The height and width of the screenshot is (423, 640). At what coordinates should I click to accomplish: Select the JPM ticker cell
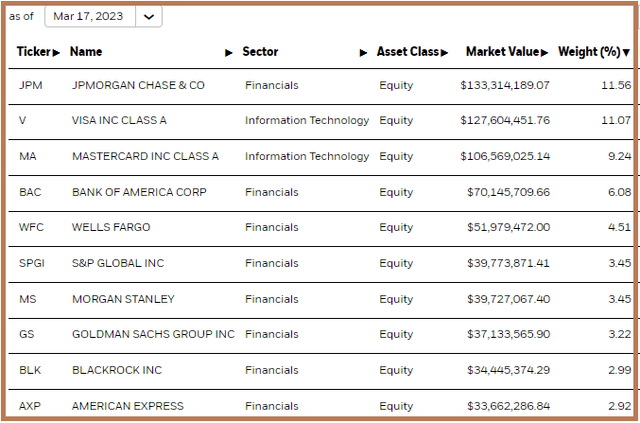[x=31, y=85]
